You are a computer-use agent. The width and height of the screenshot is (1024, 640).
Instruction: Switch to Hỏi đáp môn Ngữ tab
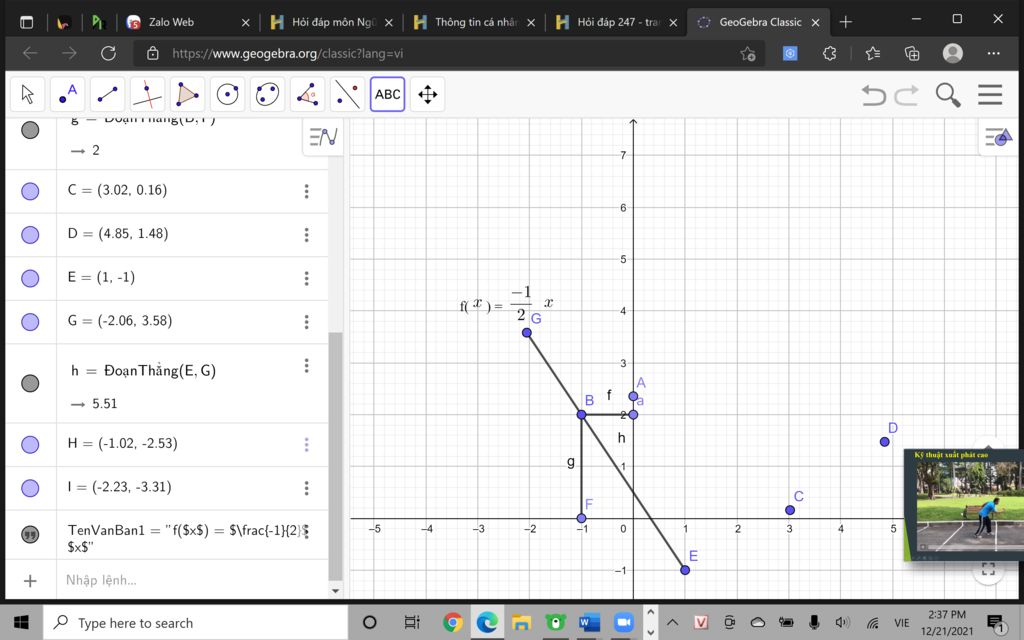point(332,22)
